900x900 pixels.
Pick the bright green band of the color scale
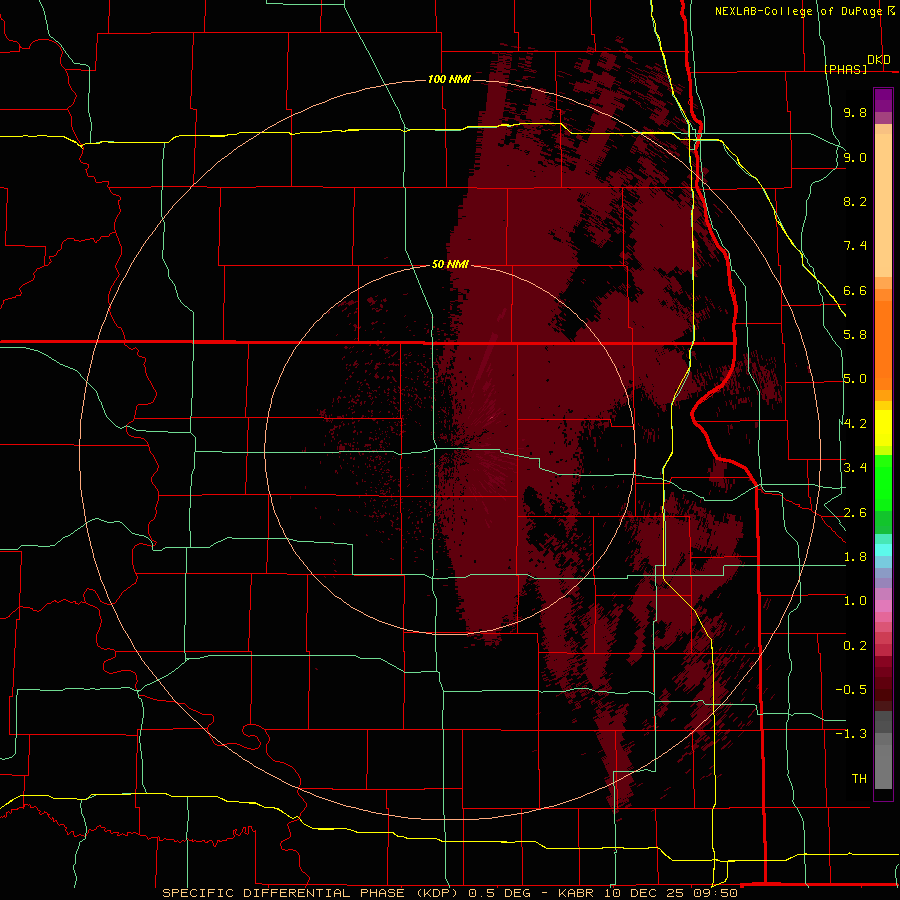pyautogui.click(x=883, y=482)
